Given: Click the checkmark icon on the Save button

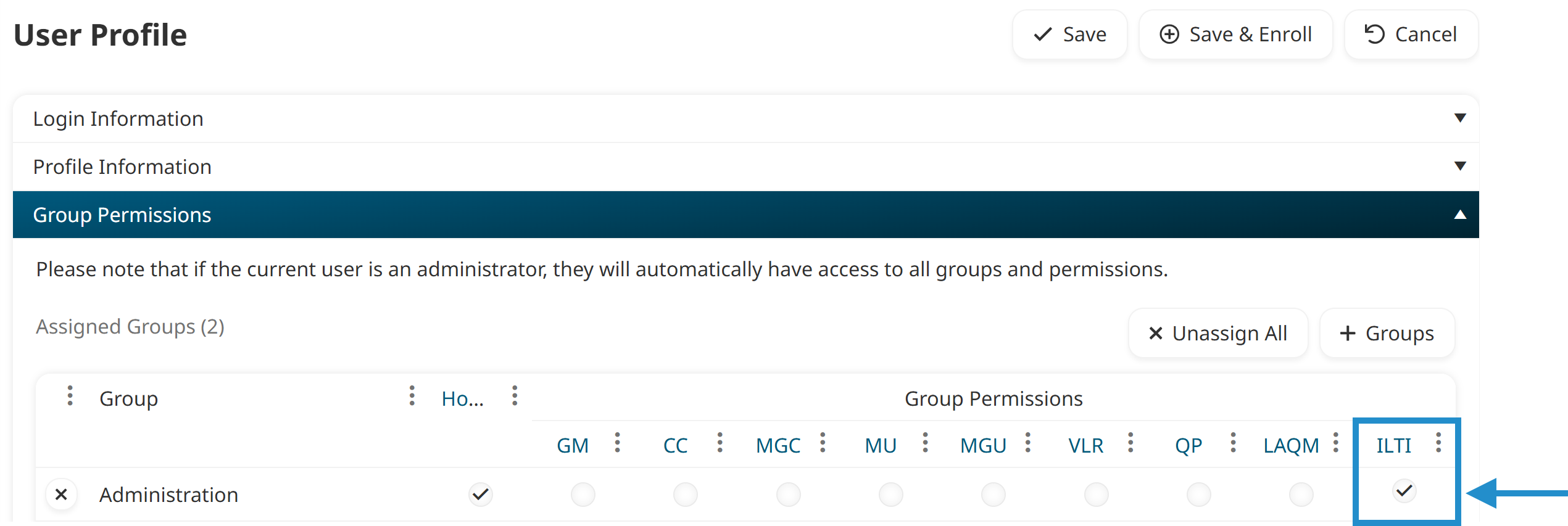Looking at the screenshot, I should point(1042,35).
